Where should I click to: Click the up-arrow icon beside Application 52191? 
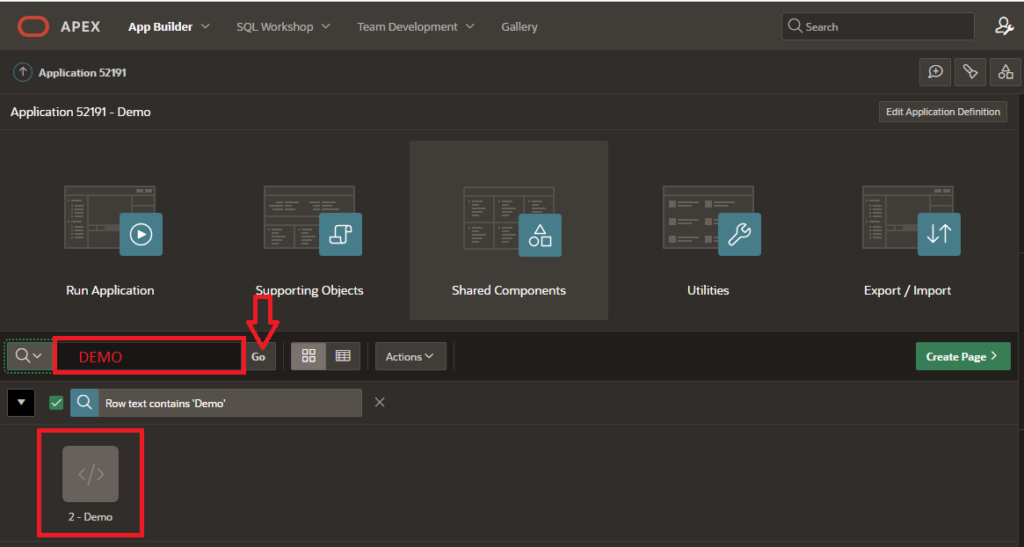[22, 72]
